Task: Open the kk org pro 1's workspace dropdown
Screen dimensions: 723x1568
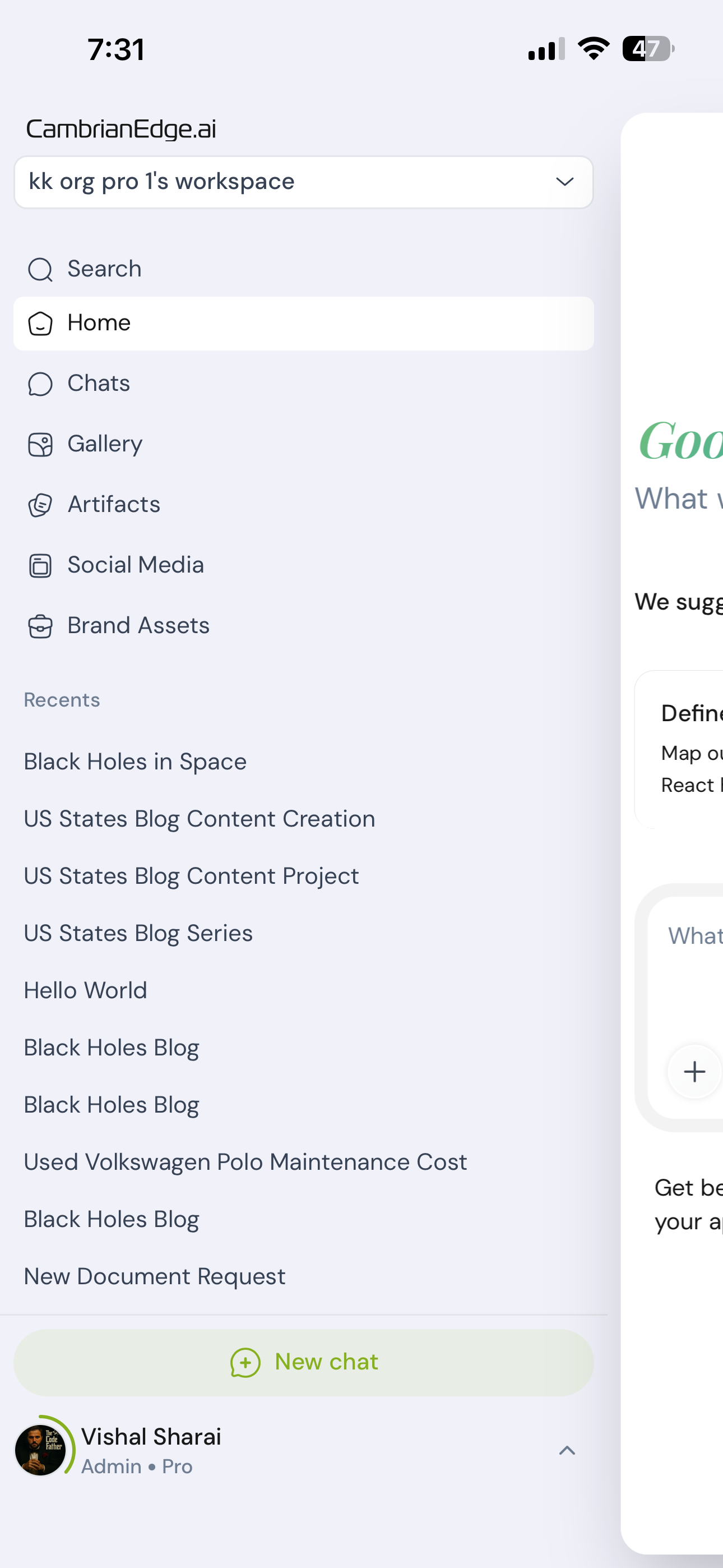Action: (x=303, y=182)
